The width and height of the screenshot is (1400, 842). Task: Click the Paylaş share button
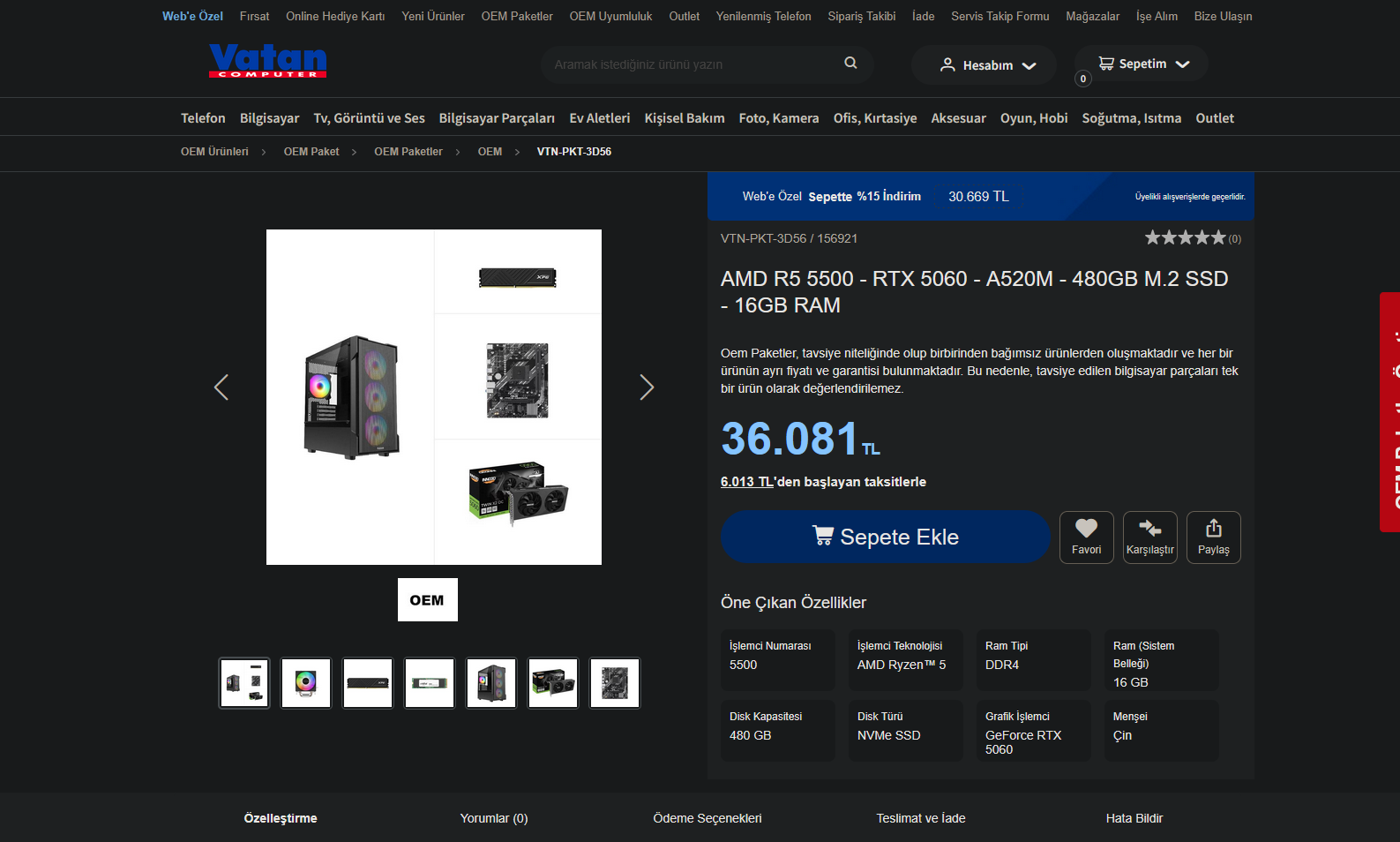pyautogui.click(x=1214, y=538)
